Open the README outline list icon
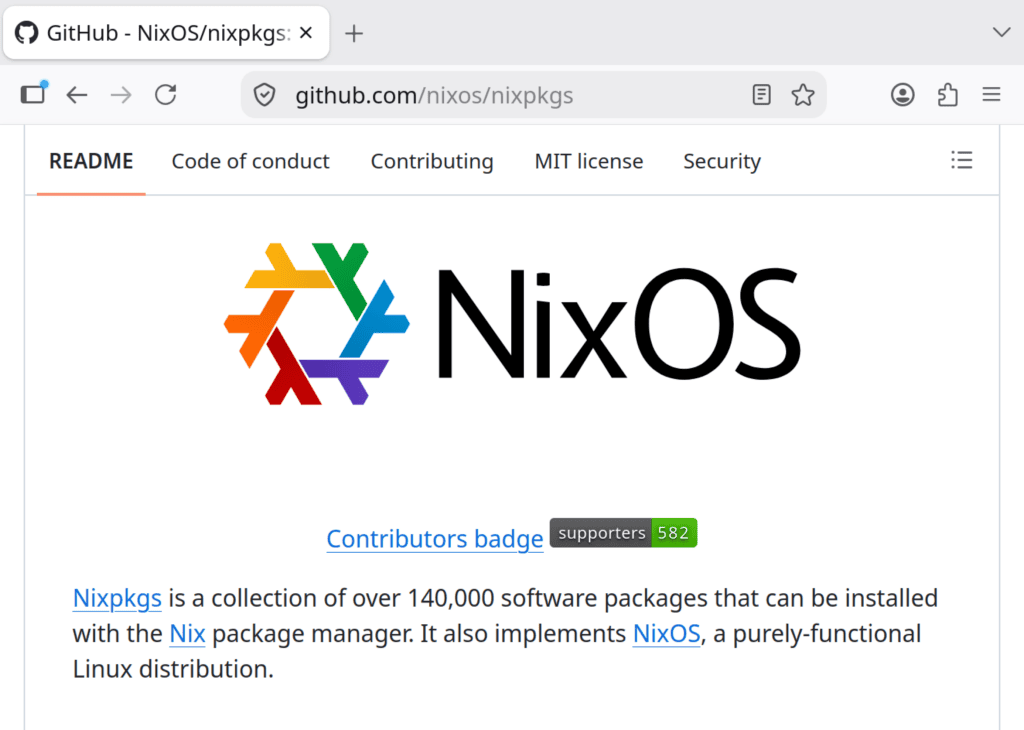The image size is (1024, 730). point(962,160)
